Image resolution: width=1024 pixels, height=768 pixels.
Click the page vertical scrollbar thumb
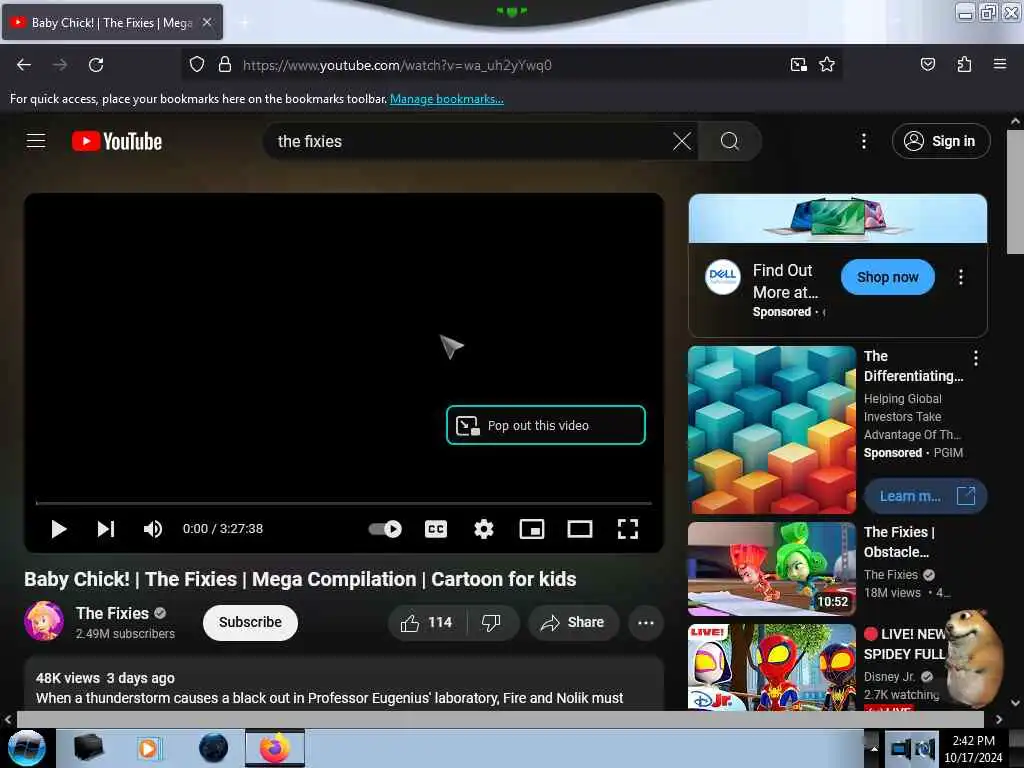pyautogui.click(x=1015, y=191)
